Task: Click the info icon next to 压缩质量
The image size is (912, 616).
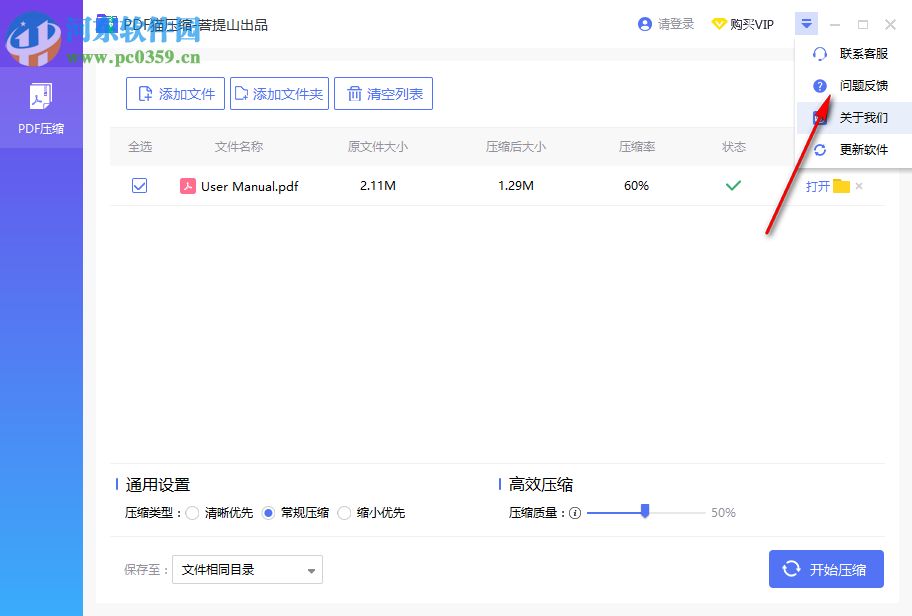Action: click(x=575, y=512)
